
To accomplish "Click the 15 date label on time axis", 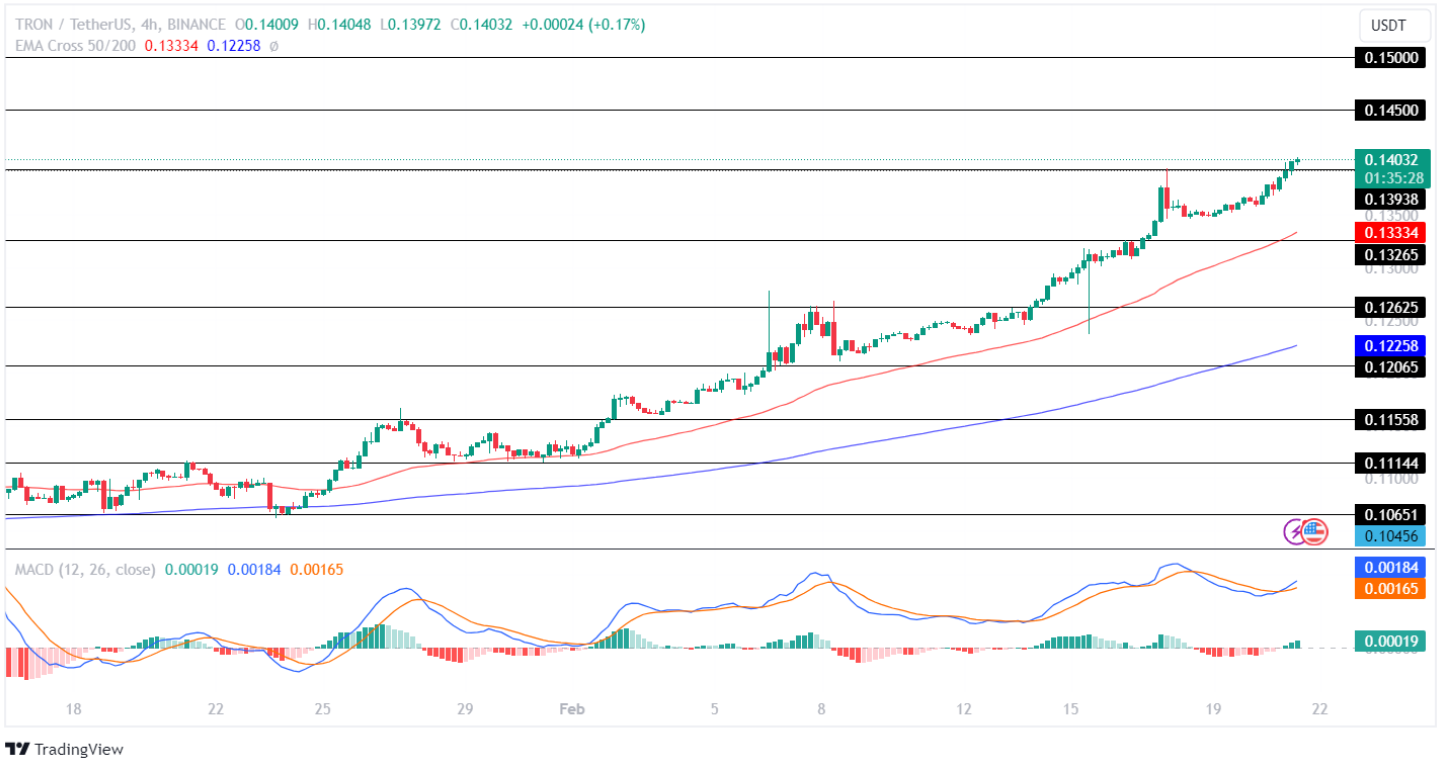I will coord(1070,709).
